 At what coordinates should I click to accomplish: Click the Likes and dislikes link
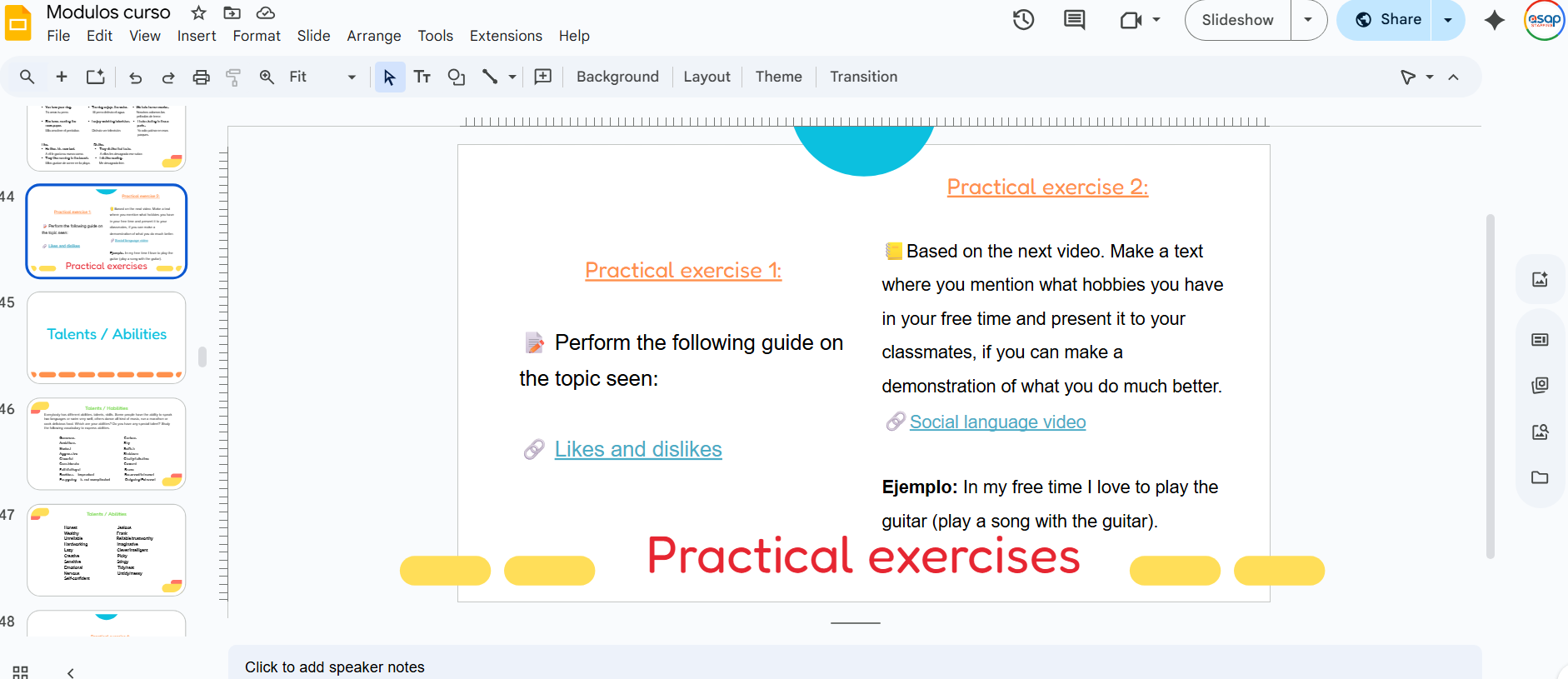(638, 449)
